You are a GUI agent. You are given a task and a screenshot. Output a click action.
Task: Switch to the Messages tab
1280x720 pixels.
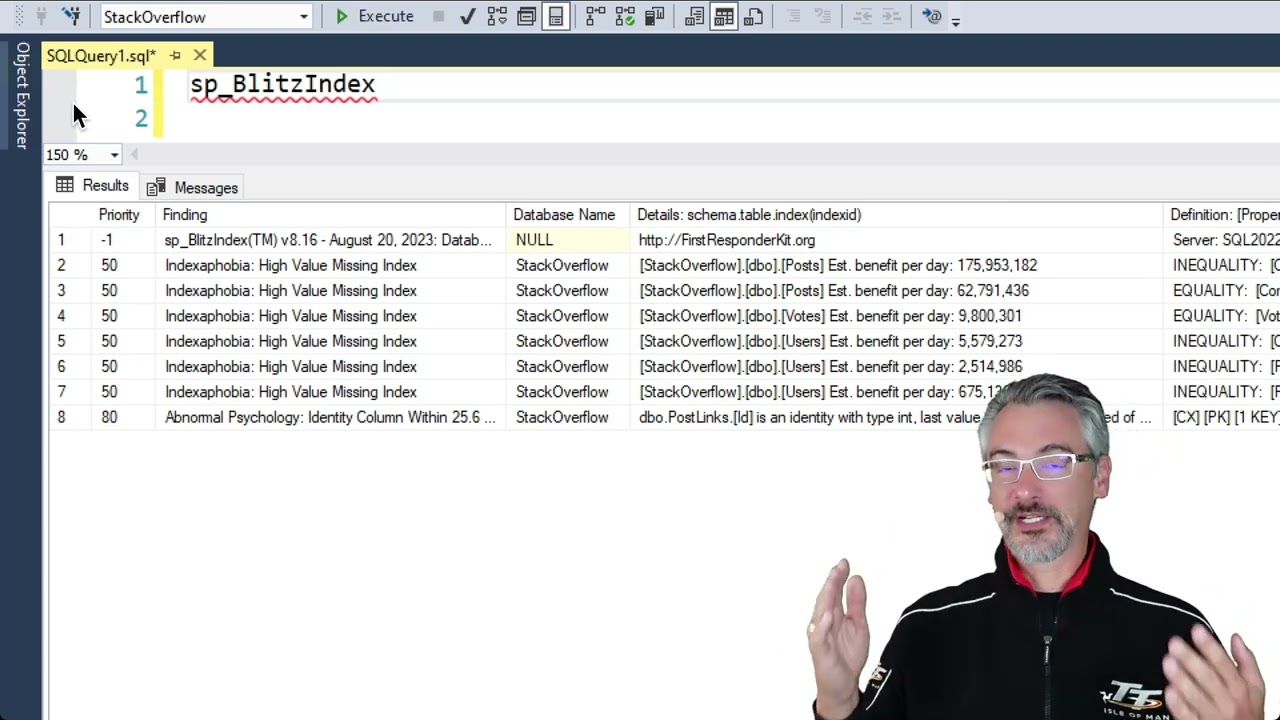[x=193, y=187]
